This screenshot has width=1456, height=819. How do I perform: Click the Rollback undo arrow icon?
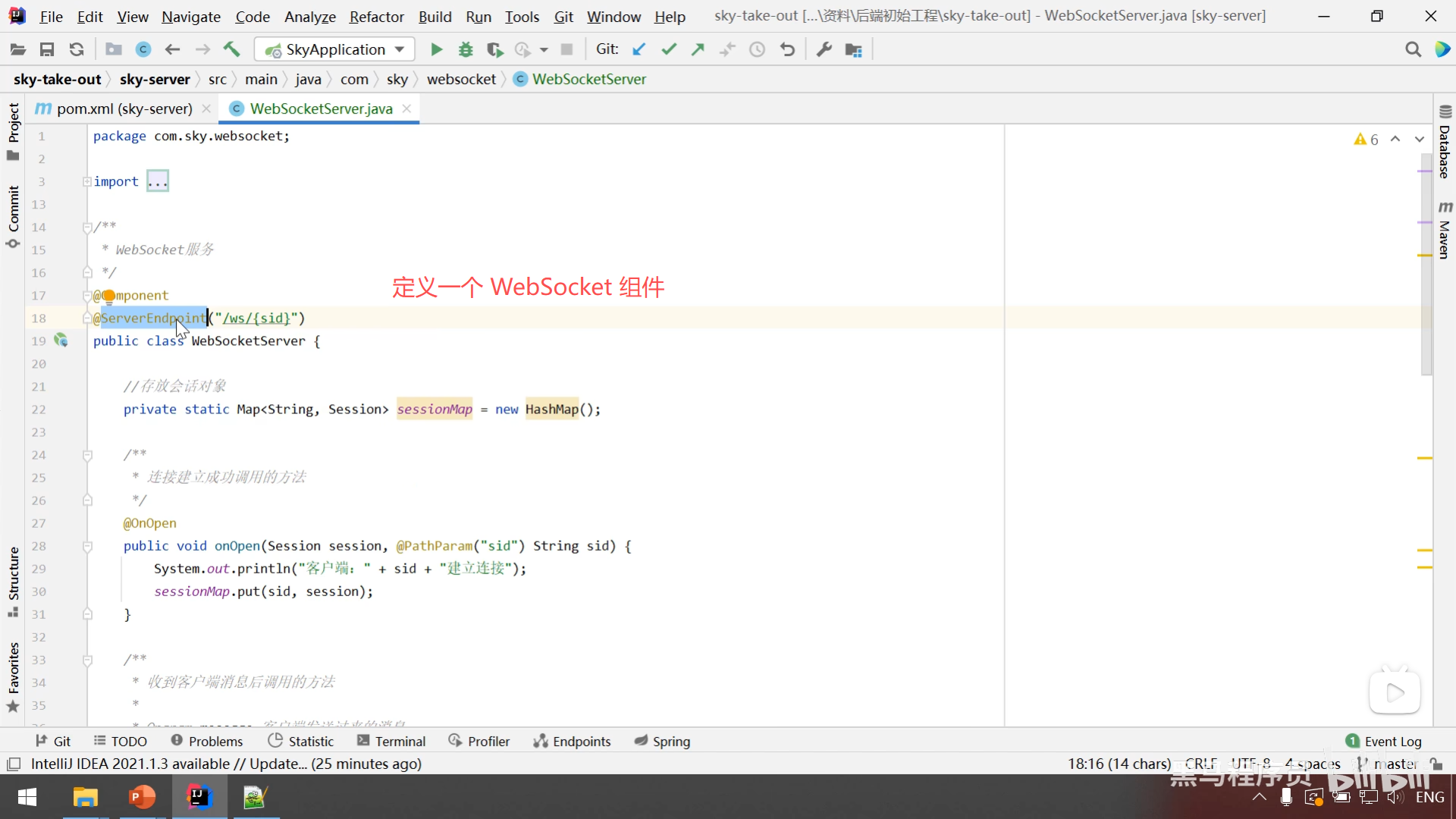tap(787, 49)
